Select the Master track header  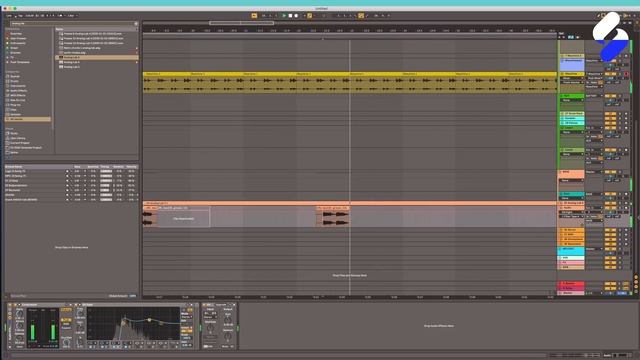[571, 293]
